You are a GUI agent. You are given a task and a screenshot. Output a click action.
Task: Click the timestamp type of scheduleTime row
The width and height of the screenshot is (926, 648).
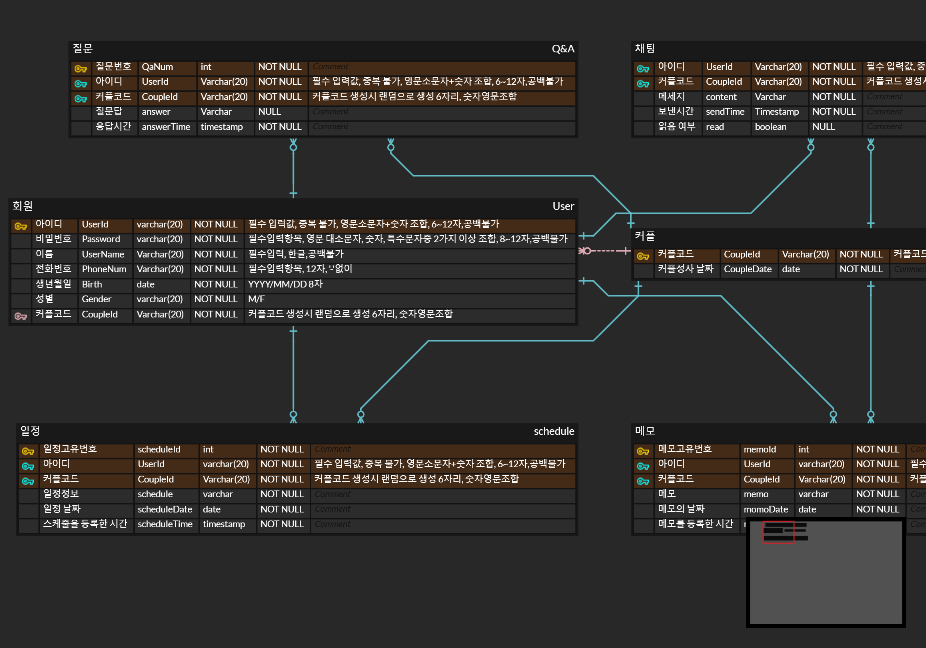227,524
